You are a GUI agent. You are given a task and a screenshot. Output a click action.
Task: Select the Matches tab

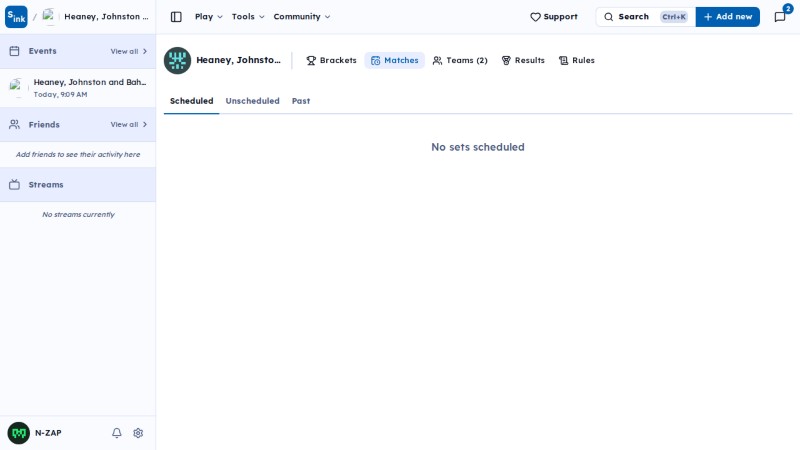click(x=394, y=60)
